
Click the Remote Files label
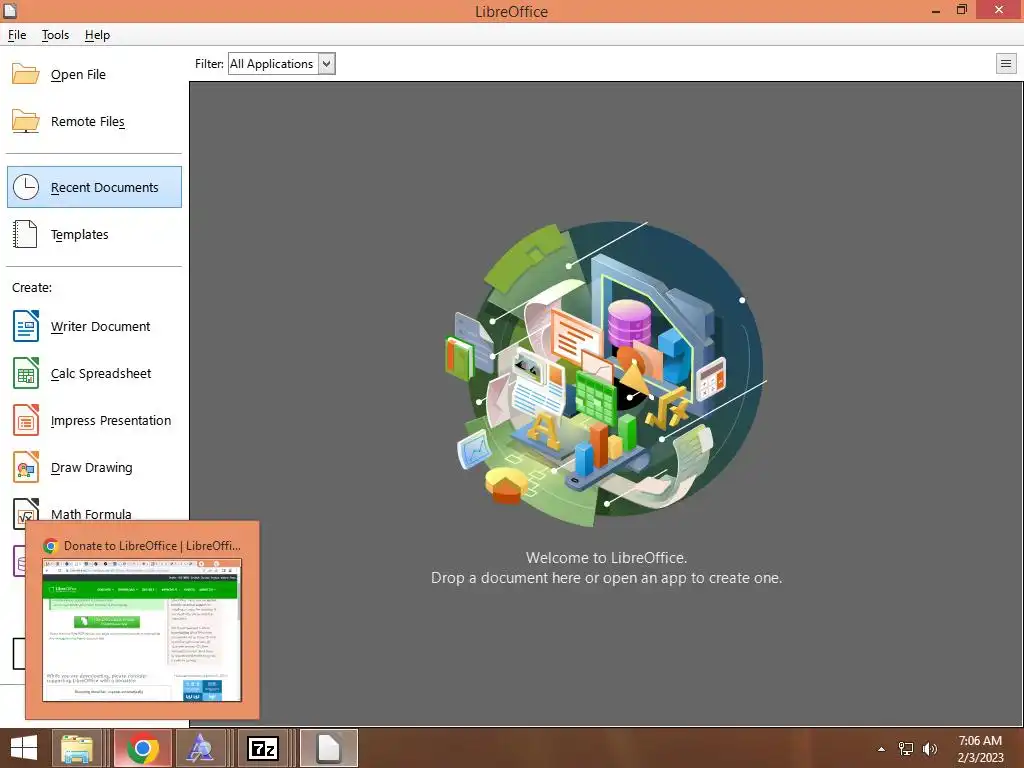[88, 121]
